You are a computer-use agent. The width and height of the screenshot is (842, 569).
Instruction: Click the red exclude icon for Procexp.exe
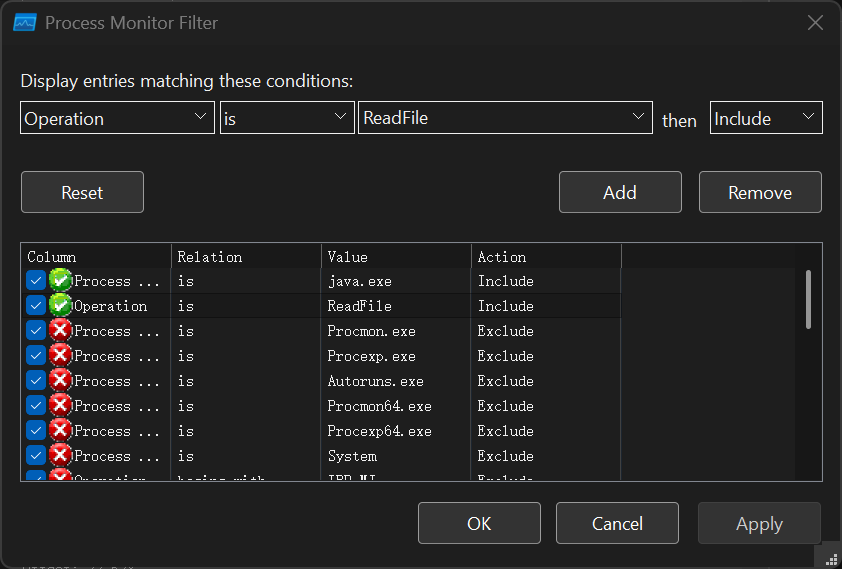tap(60, 356)
